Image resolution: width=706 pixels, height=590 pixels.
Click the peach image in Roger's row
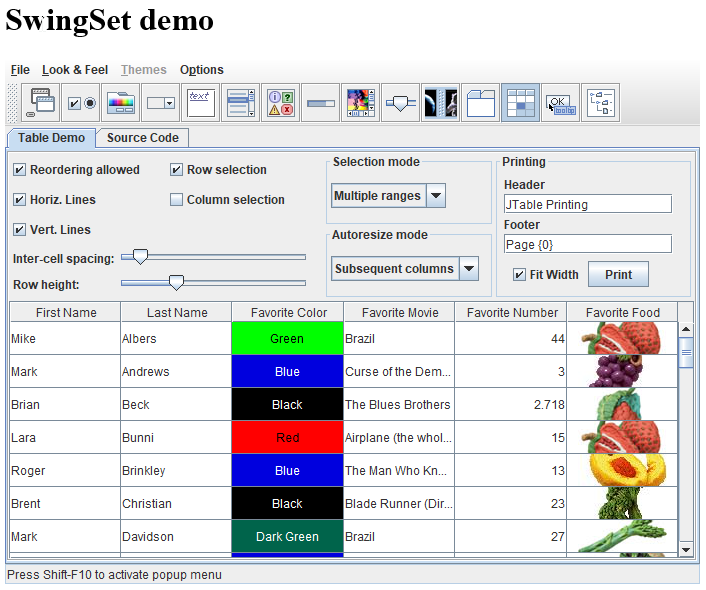(x=629, y=470)
